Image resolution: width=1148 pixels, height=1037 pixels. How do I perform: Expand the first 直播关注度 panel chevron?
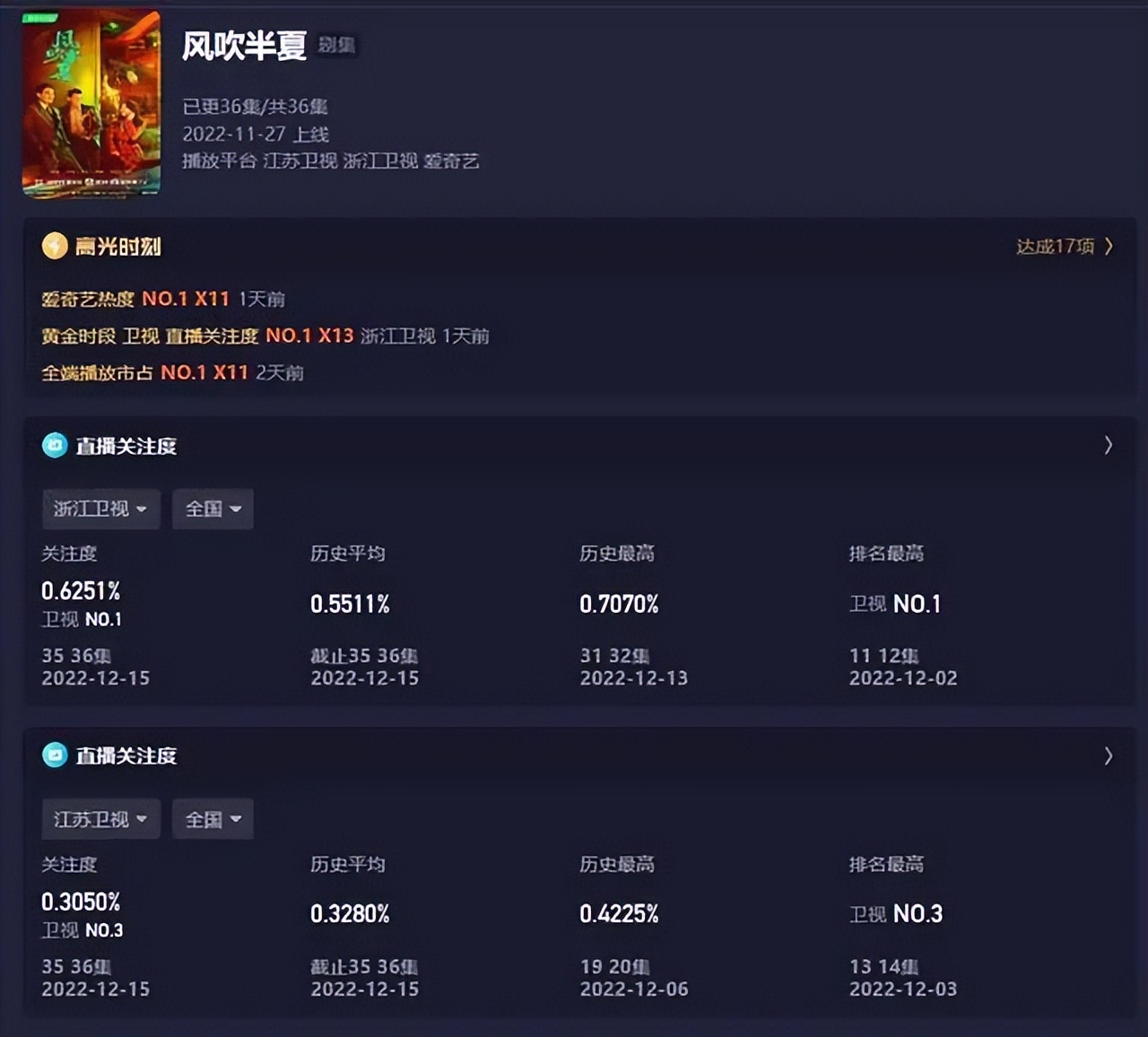pos(1109,445)
